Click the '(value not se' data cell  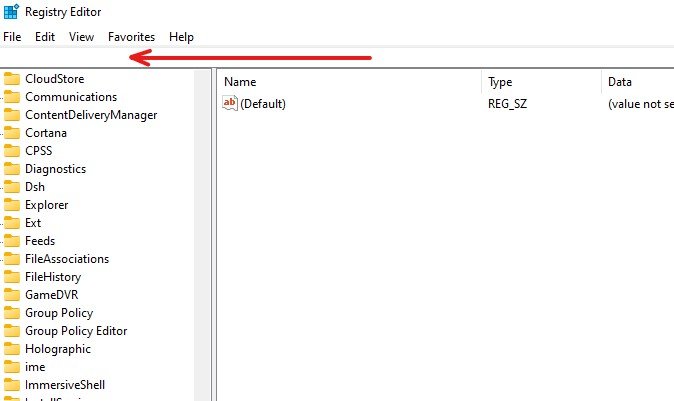click(x=640, y=104)
